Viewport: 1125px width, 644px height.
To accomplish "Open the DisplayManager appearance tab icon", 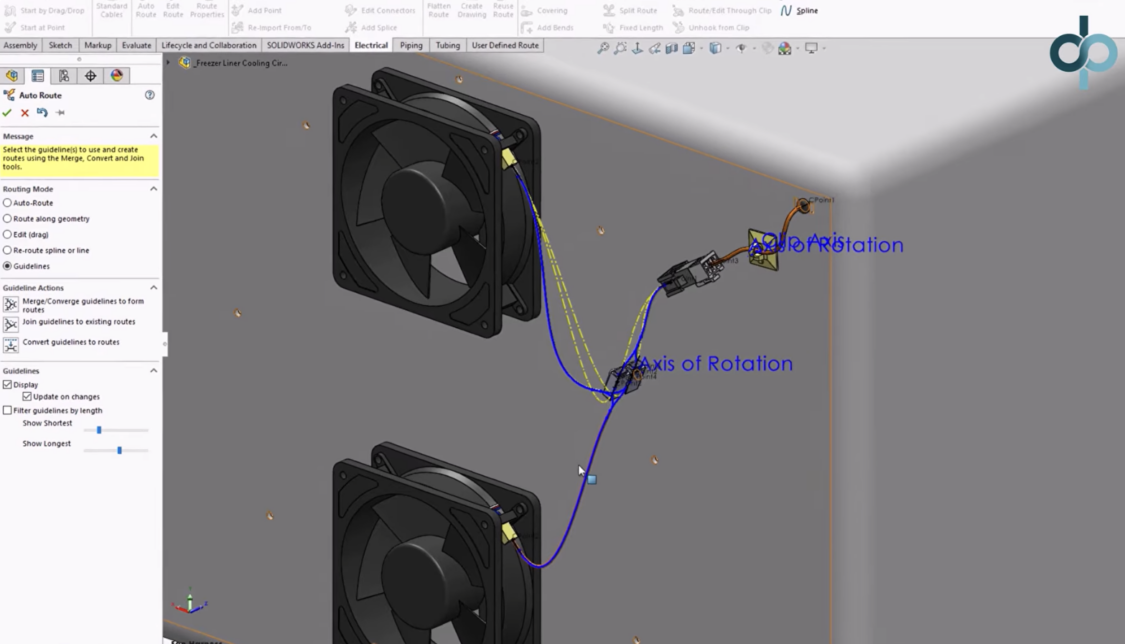I will tap(117, 76).
